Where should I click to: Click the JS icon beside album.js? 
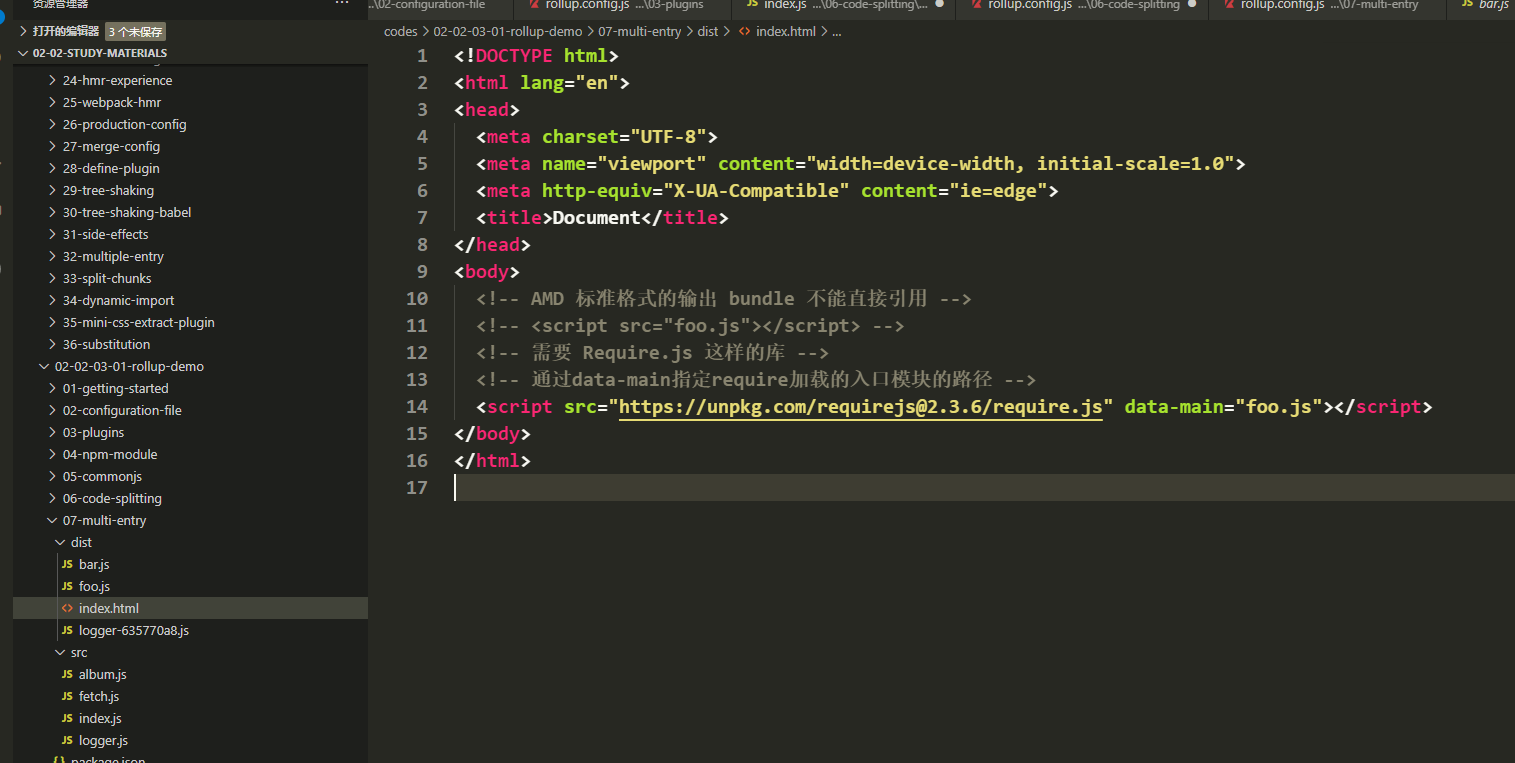(67, 675)
